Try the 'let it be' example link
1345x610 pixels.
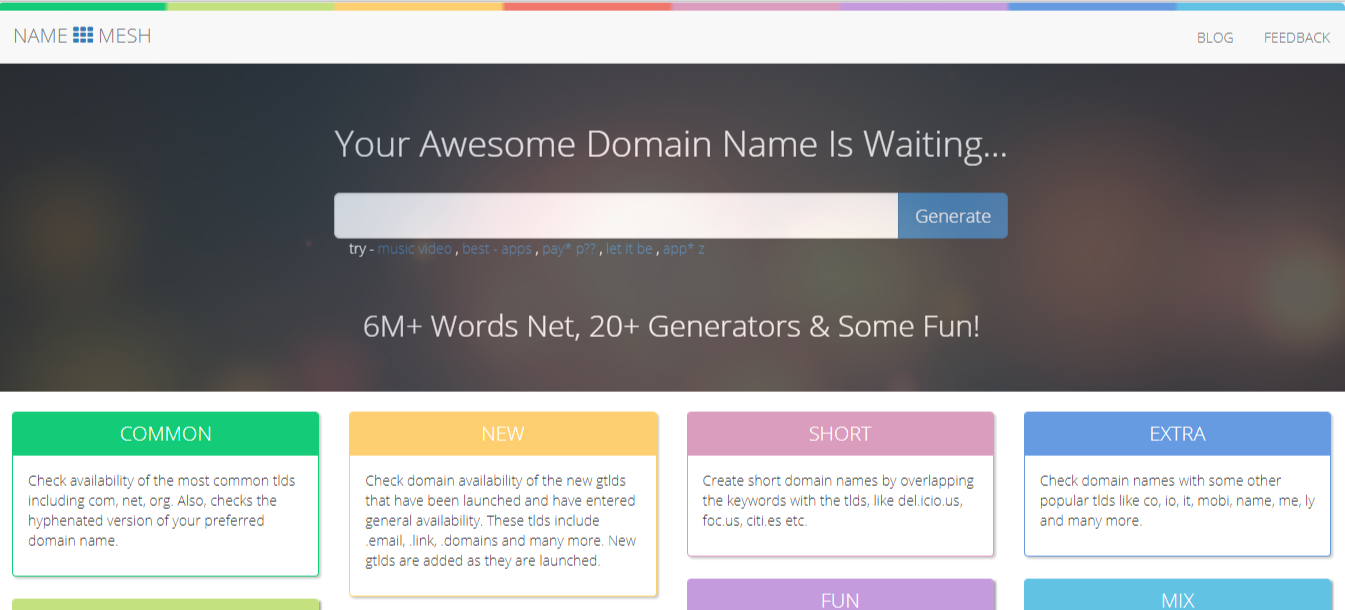point(629,249)
